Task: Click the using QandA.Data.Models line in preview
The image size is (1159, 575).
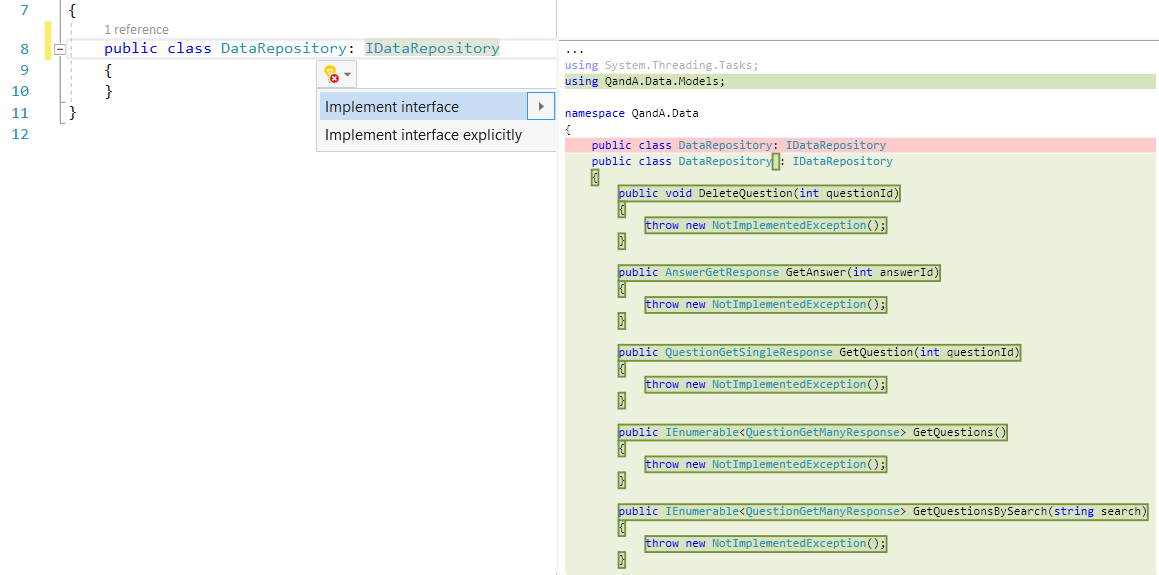Action: [x=645, y=81]
